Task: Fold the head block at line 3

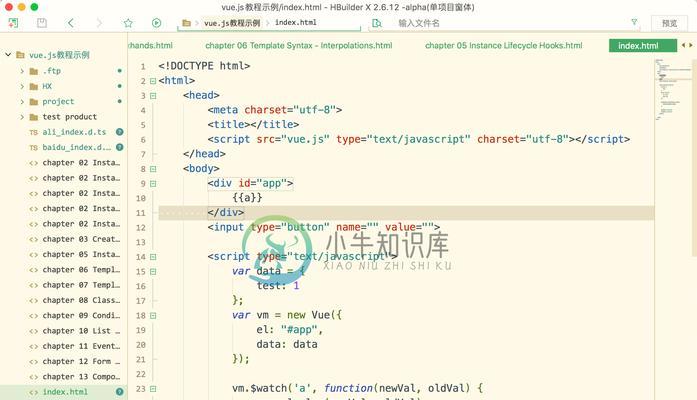Action: (x=153, y=96)
